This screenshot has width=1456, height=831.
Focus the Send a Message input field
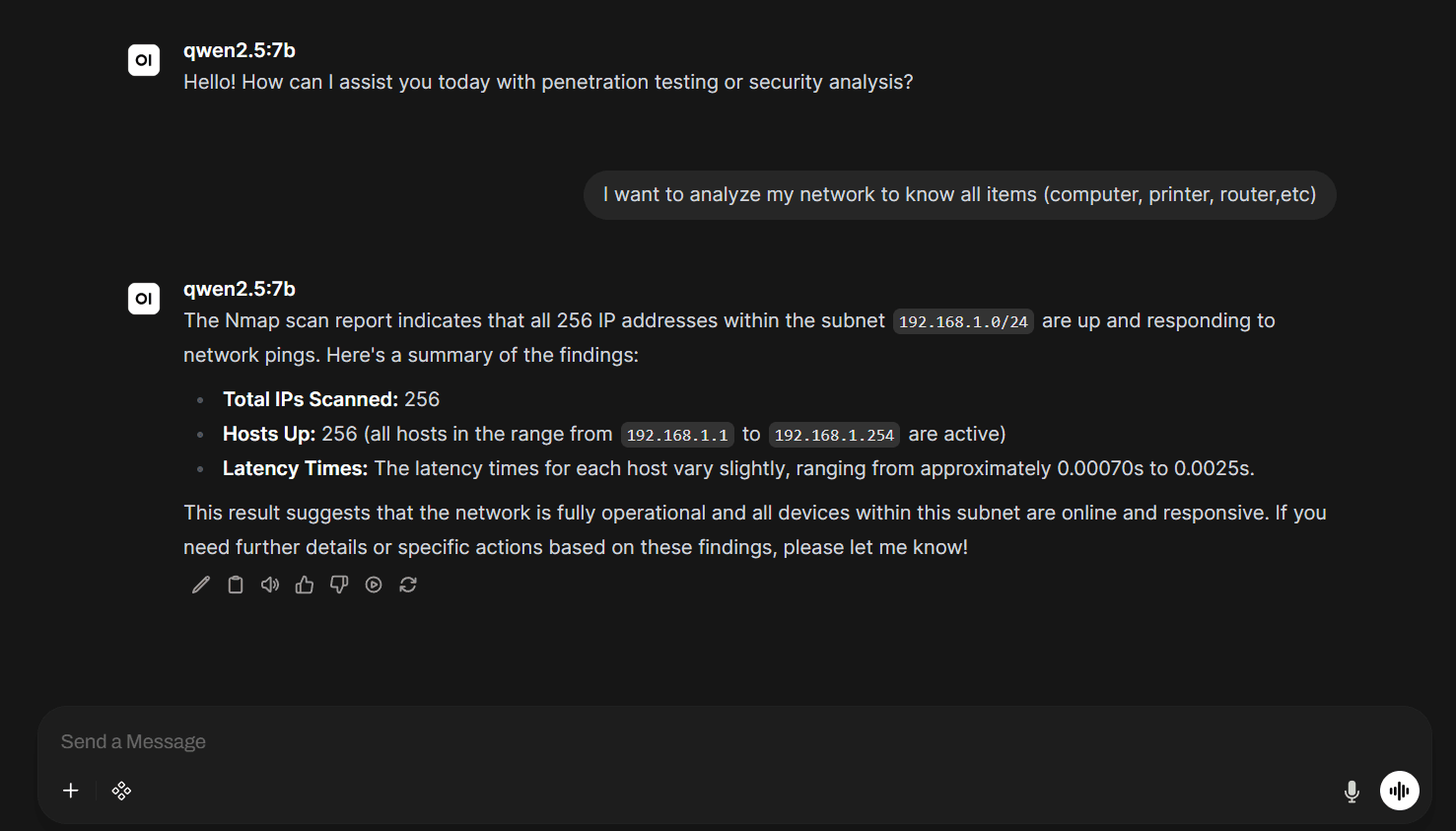coord(734,741)
